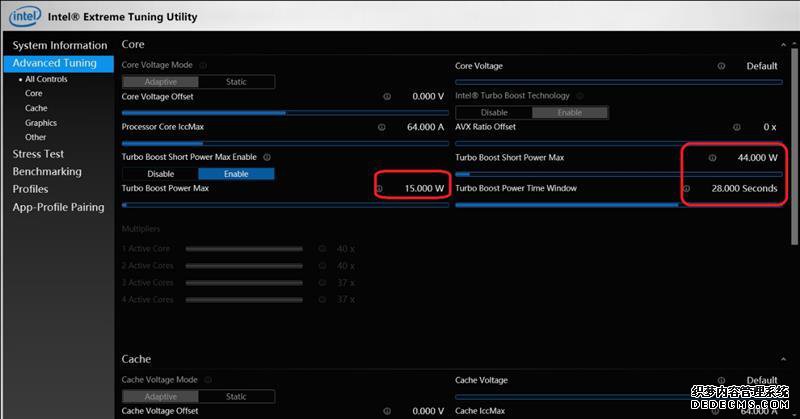Viewport: 800px width, 419px height.
Task: Click the Core Voltage Default value
Action: [x=762, y=66]
